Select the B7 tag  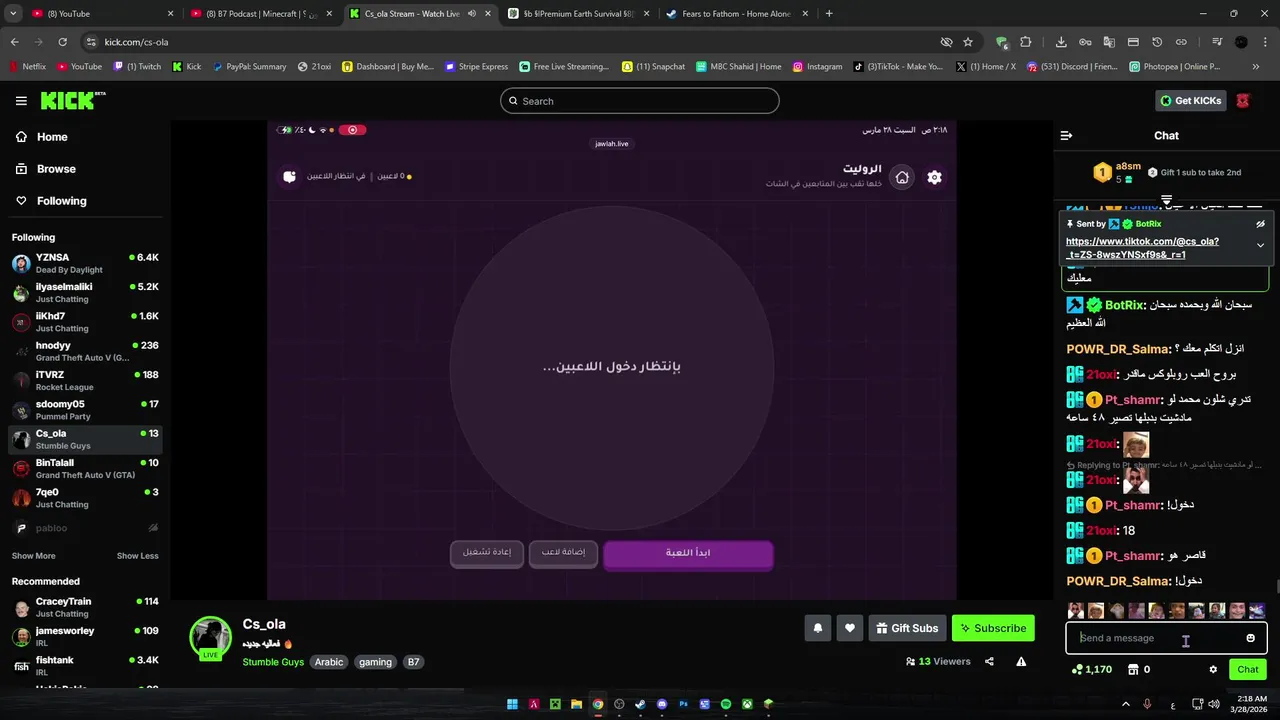(x=413, y=662)
